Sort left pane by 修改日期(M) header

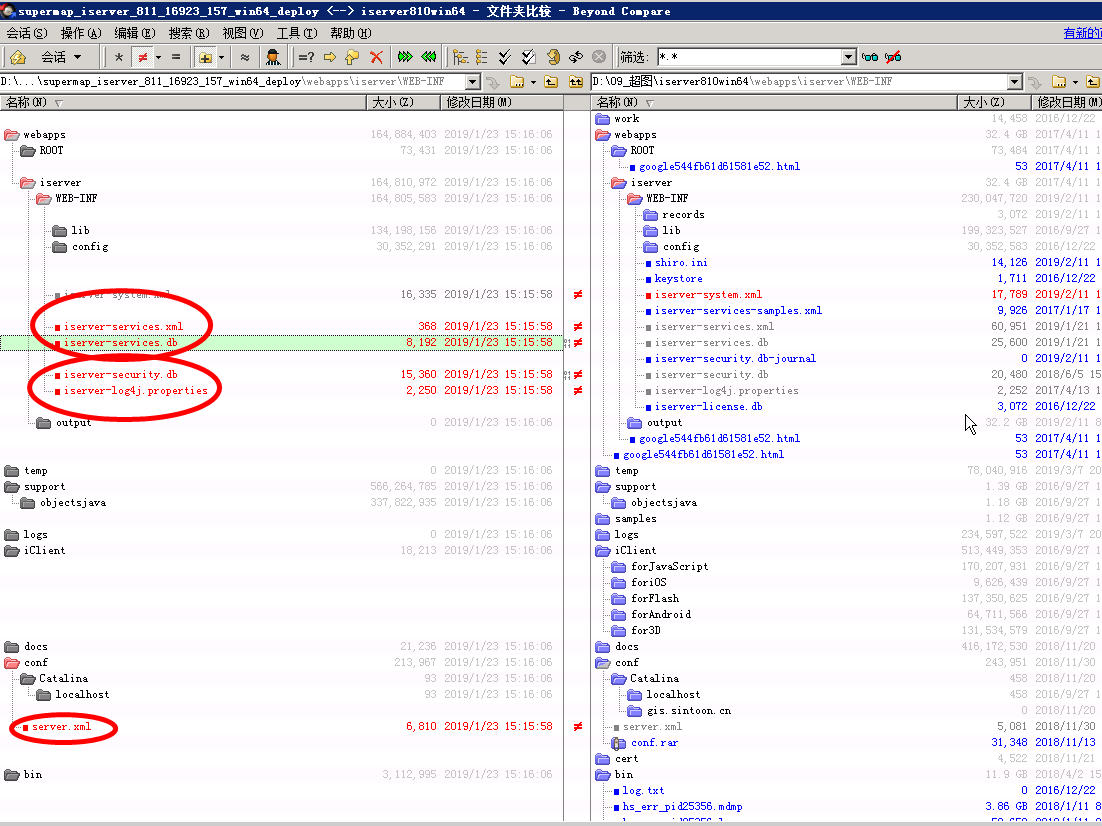point(502,103)
